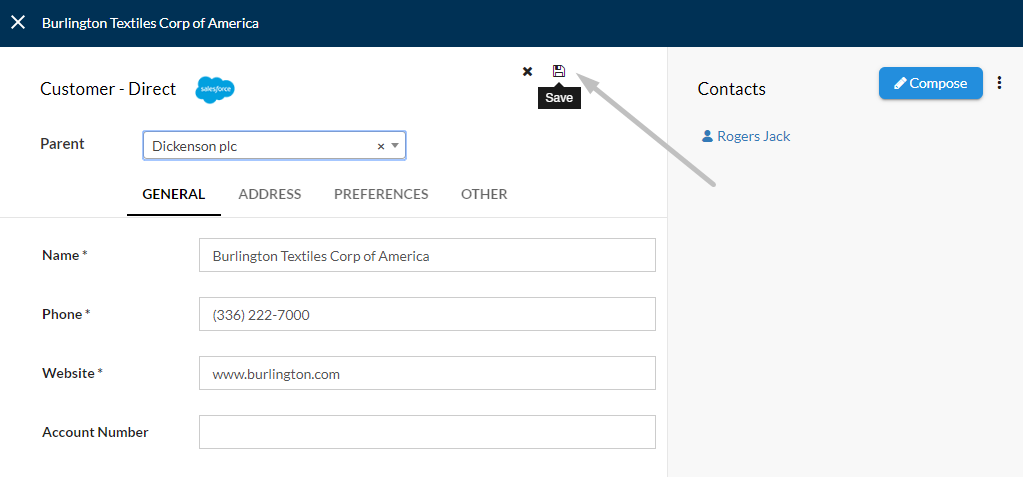The width and height of the screenshot is (1023, 477).
Task: Click into the Website input field
Action: pyautogui.click(x=427, y=373)
